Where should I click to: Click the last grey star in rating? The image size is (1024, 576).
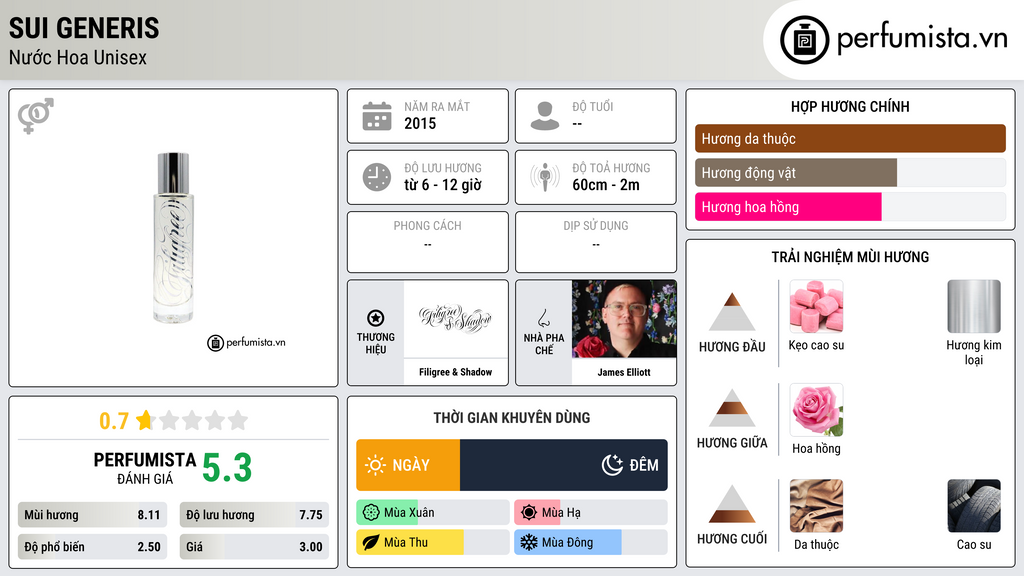pyautogui.click(x=238, y=420)
